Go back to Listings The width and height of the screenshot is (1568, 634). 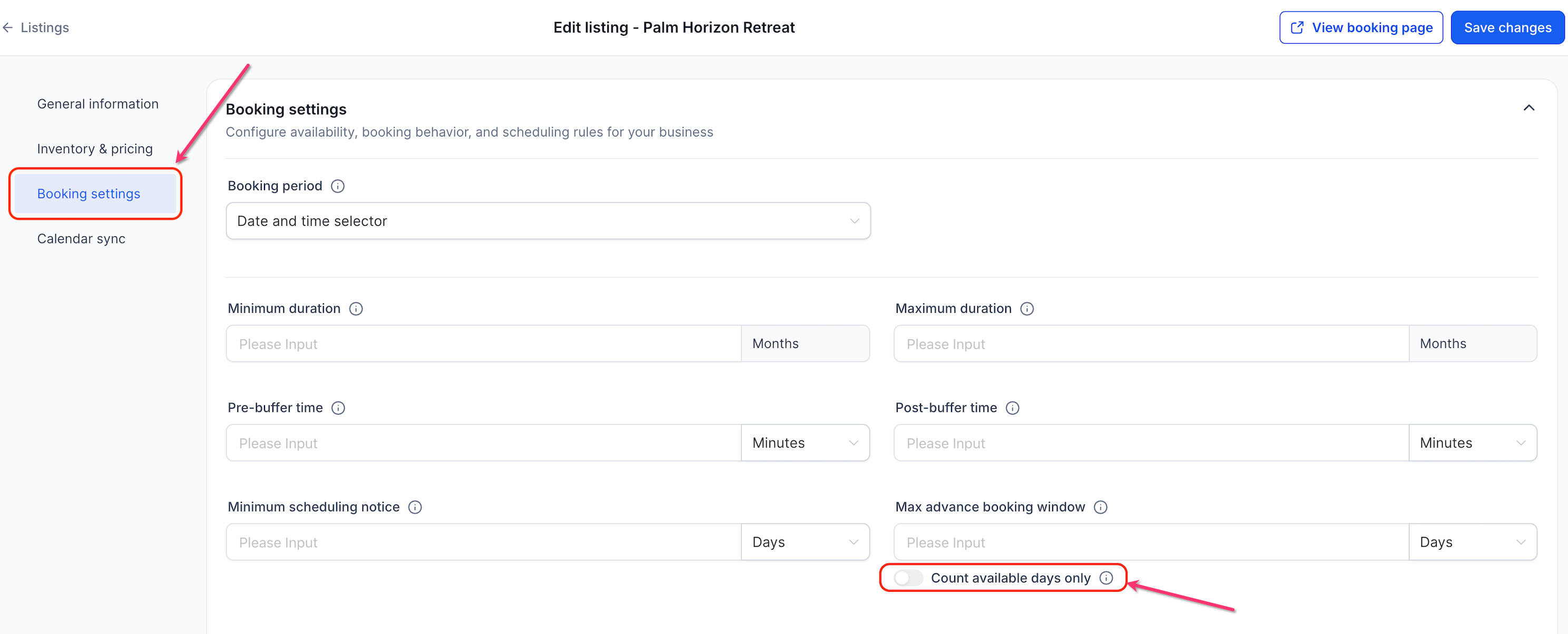coord(36,28)
